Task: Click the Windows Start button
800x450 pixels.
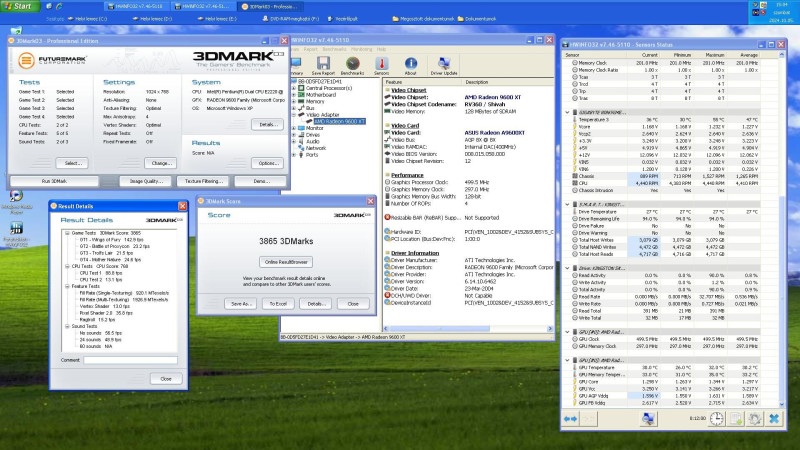Action: tap(20, 6)
